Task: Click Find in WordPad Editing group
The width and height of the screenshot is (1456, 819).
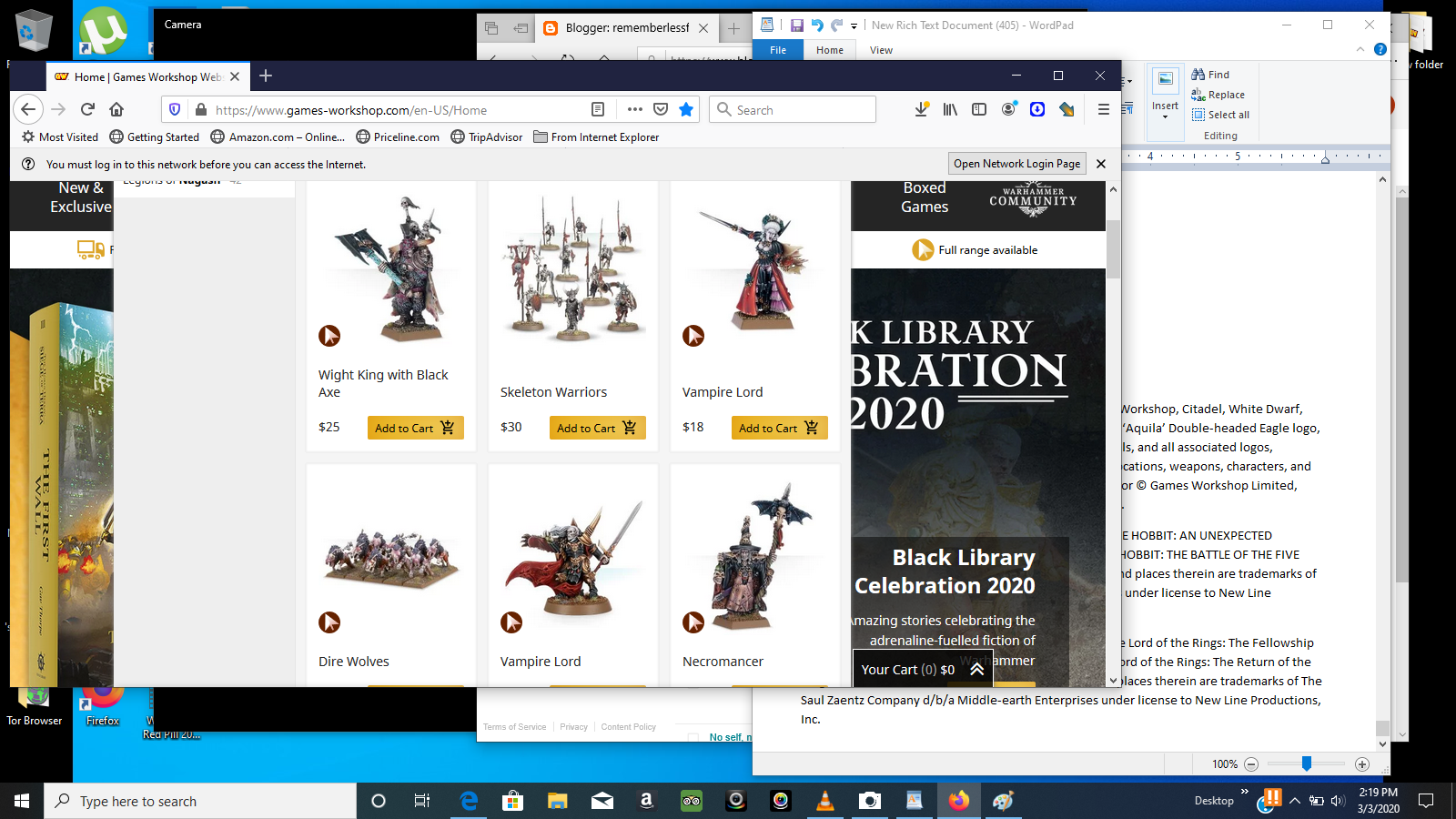Action: (x=1210, y=75)
